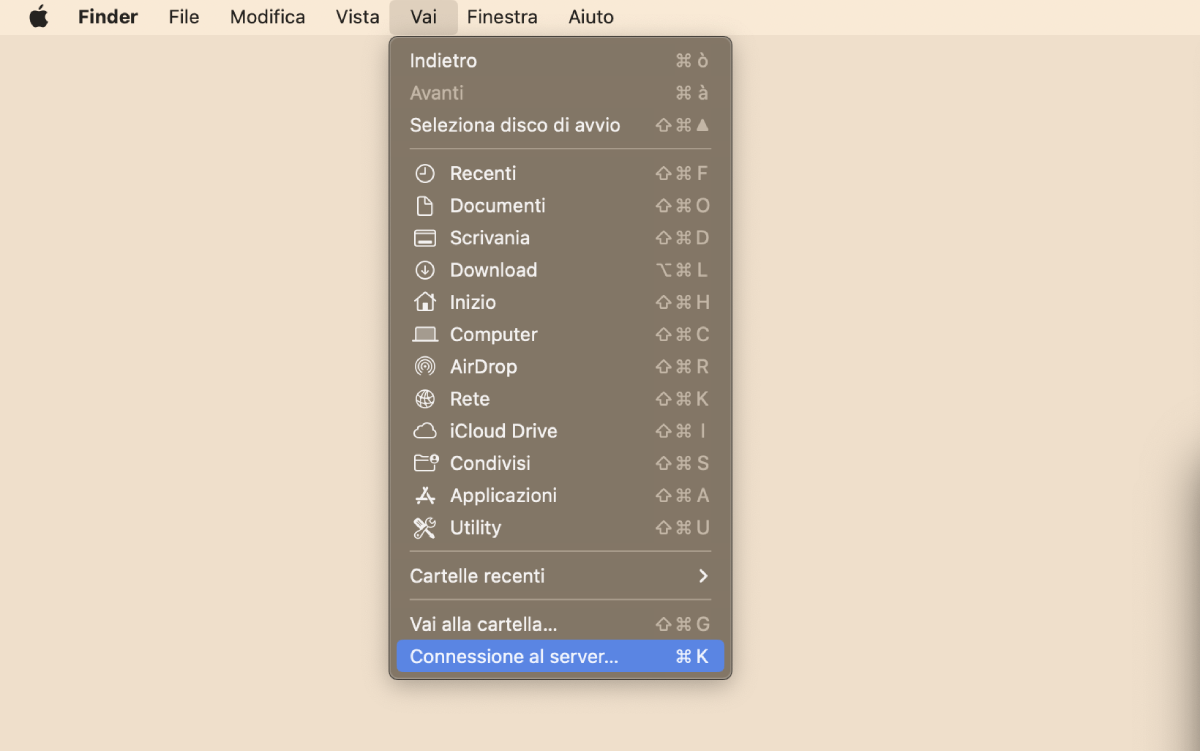Click the Condivisi label
1200x751 pixels.
[x=491, y=463]
